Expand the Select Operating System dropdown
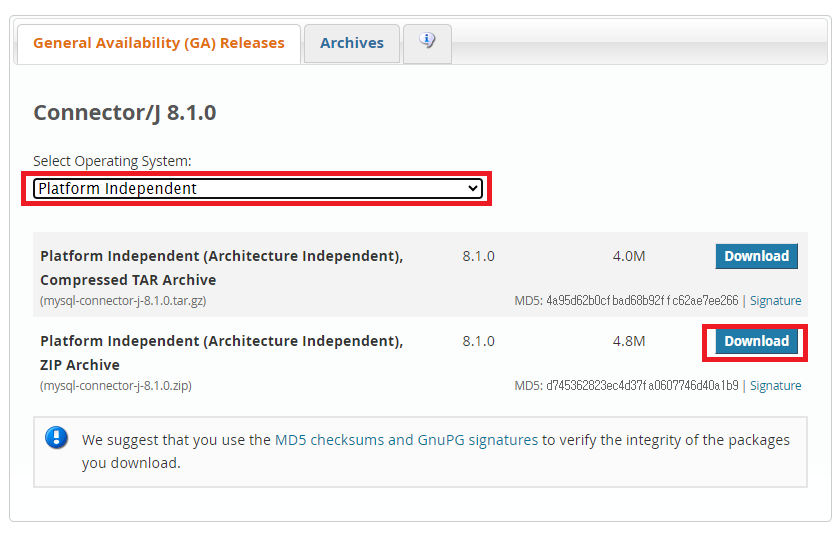 point(258,189)
